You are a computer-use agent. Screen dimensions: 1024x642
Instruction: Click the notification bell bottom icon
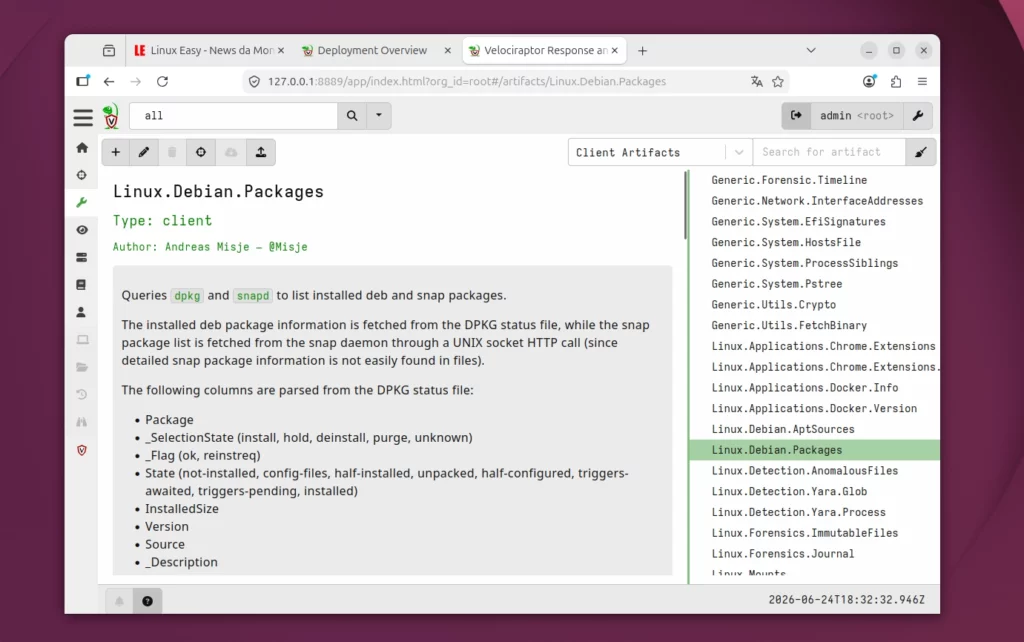point(120,601)
